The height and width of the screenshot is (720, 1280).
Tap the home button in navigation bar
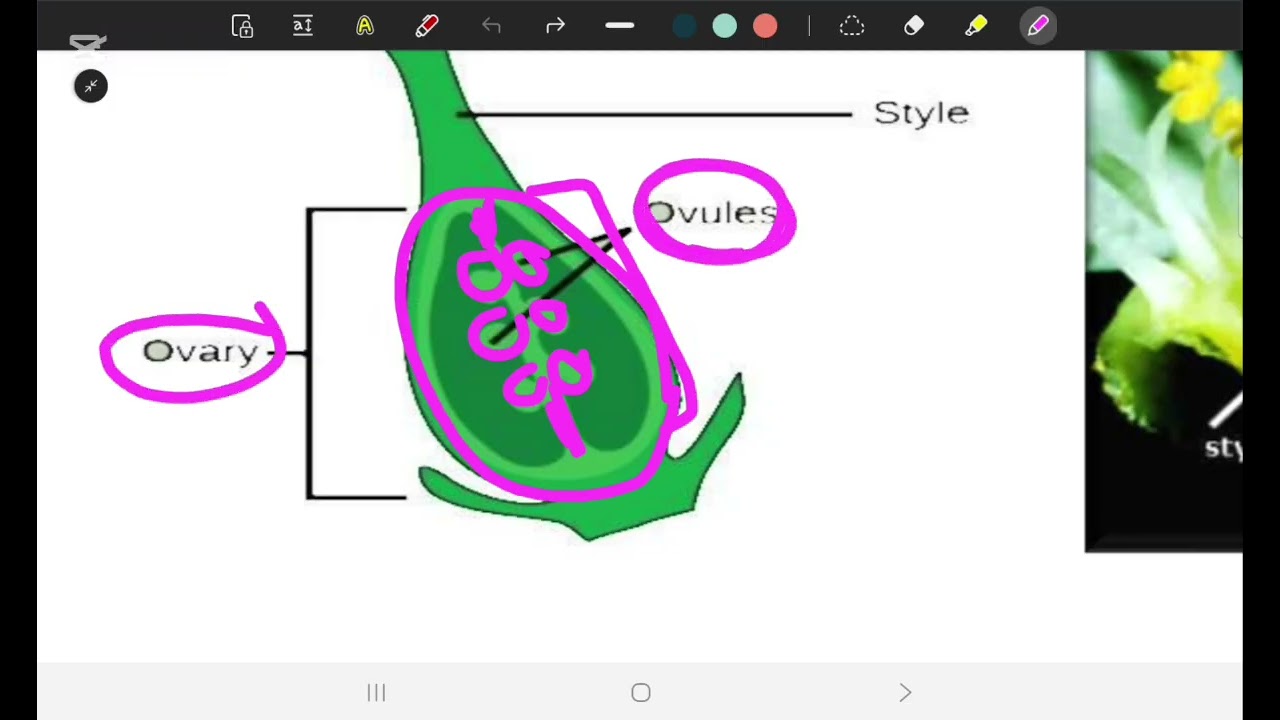coord(641,693)
